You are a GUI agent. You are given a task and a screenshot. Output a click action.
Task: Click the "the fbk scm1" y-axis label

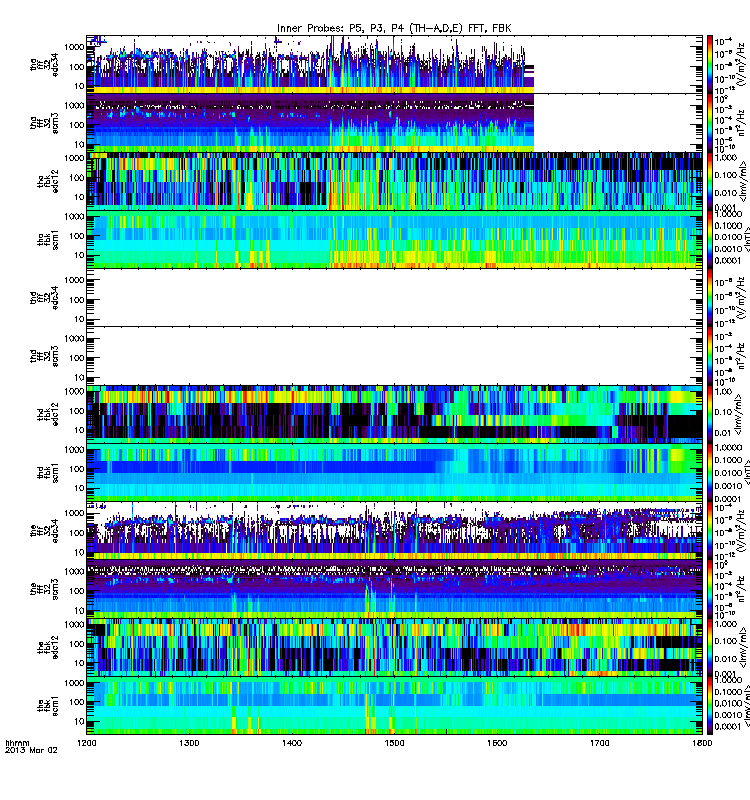(48, 706)
